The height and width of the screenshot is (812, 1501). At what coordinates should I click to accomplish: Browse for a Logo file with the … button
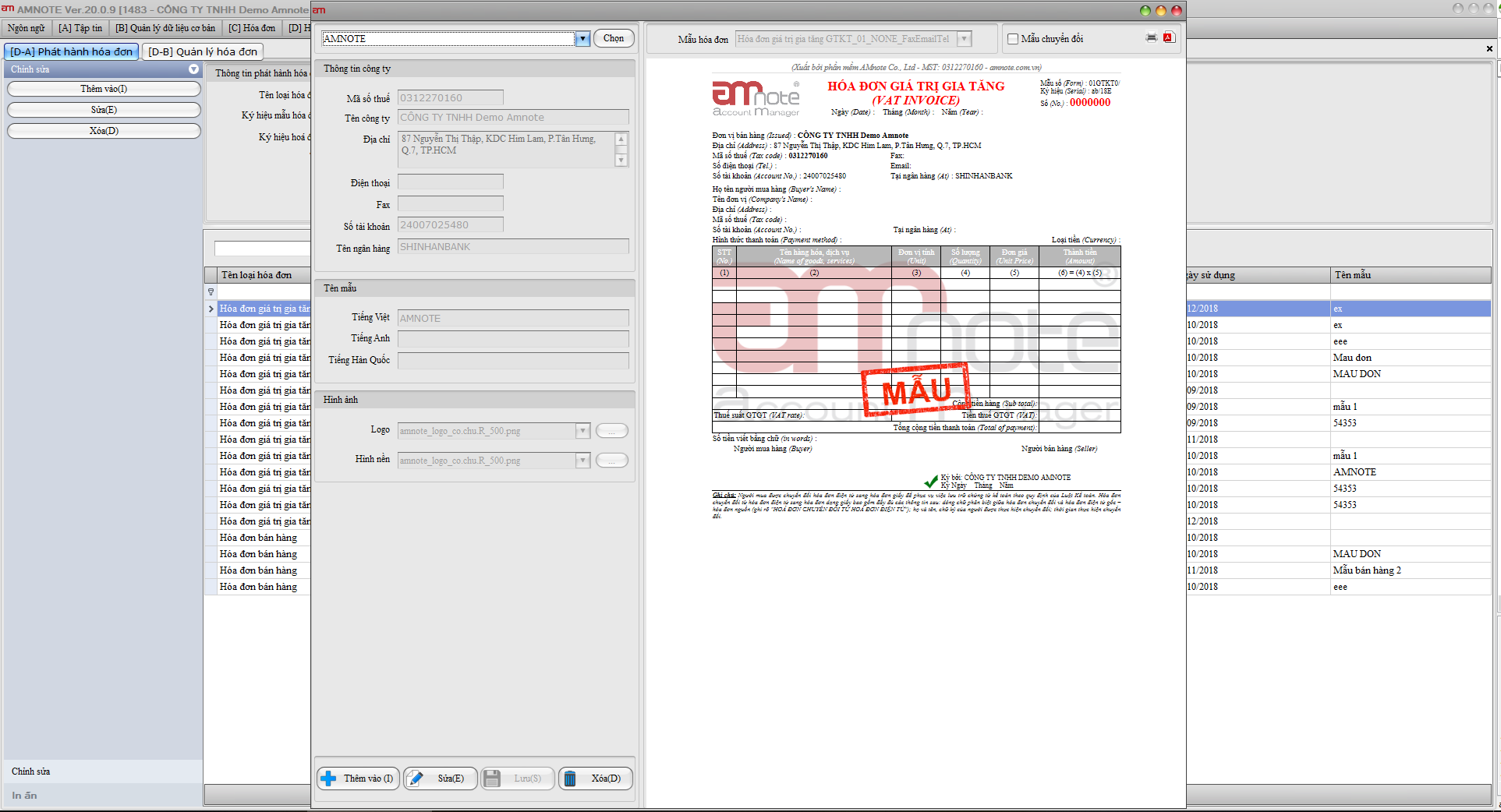click(612, 431)
